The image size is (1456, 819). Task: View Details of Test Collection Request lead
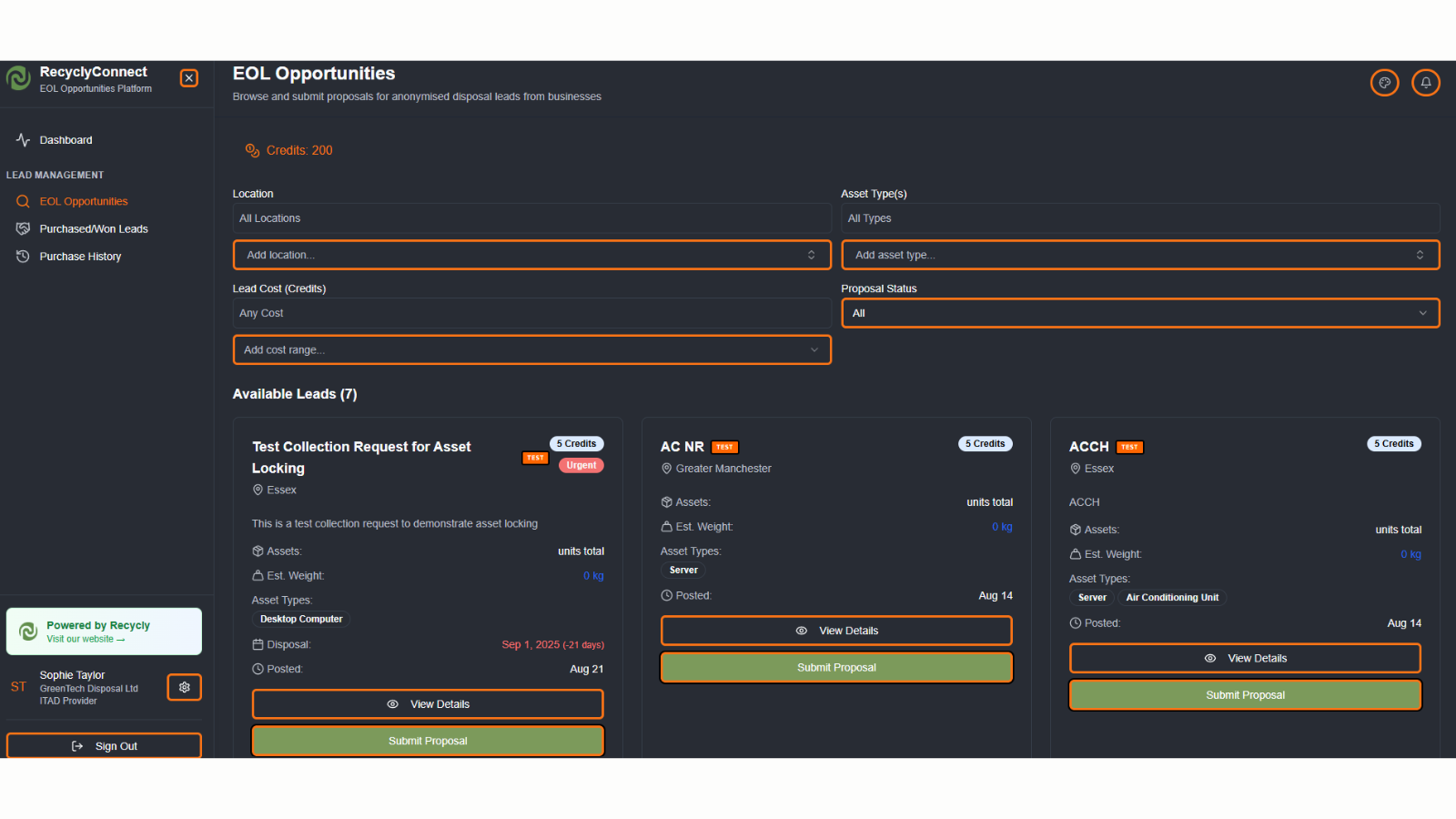click(428, 704)
